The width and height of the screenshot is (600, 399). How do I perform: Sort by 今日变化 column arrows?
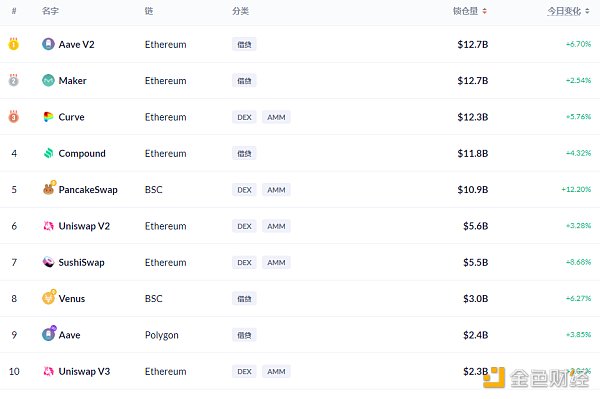587,11
